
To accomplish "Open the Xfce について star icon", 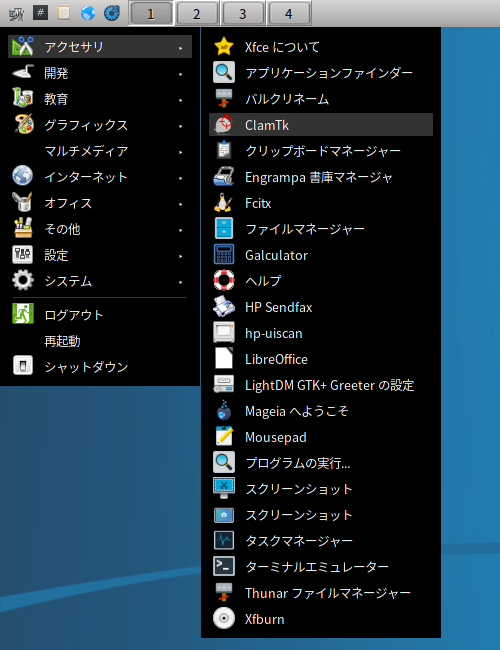I will pyautogui.click(x=224, y=46).
